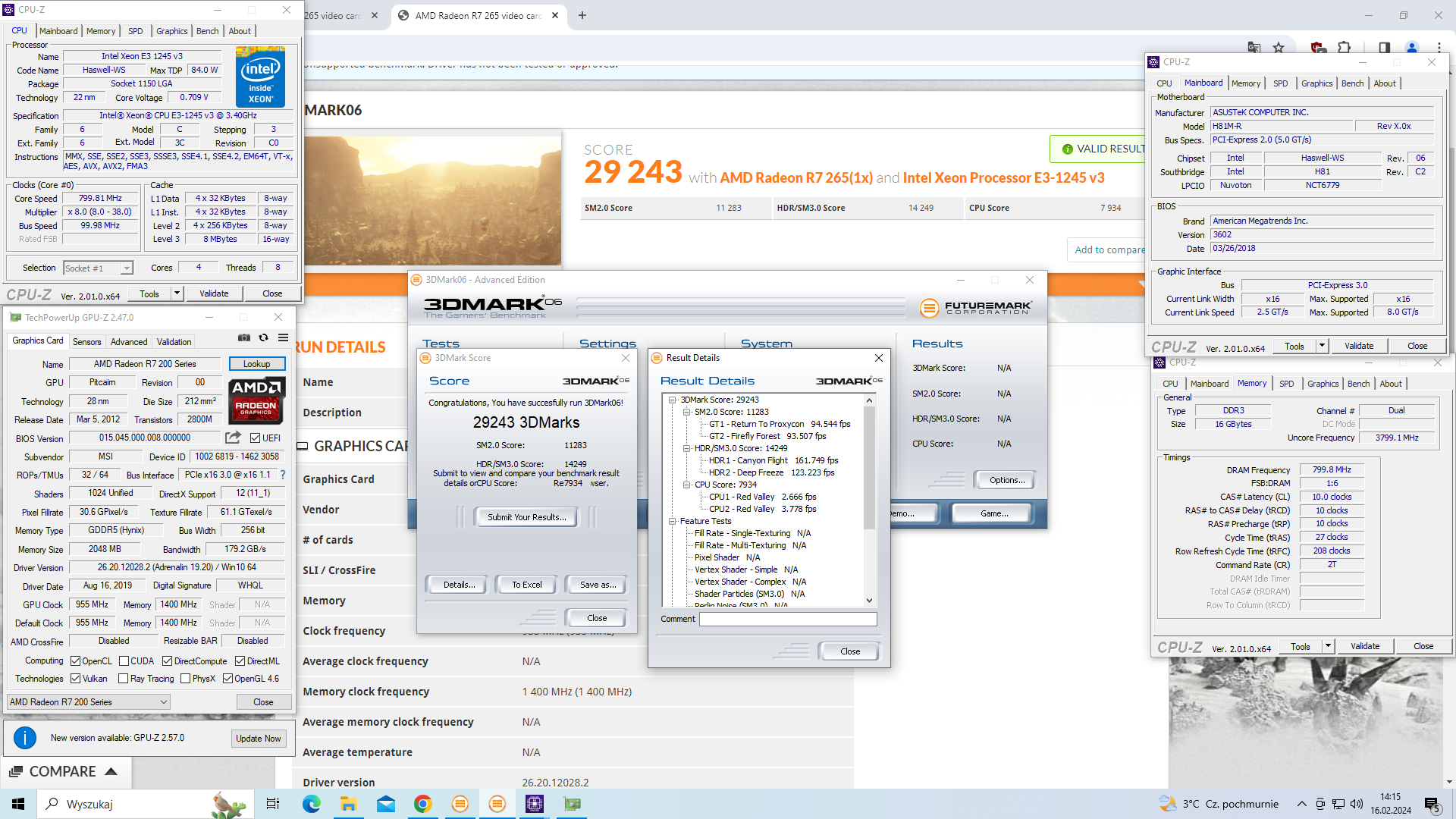Click the Result Details Comment field
This screenshot has height=819, width=1456.
click(788, 619)
